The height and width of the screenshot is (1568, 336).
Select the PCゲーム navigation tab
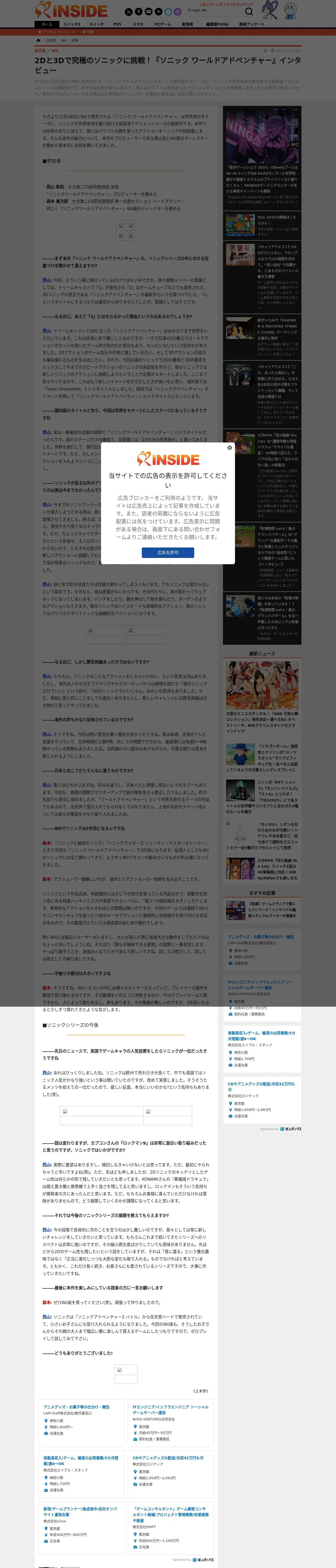tap(163, 24)
